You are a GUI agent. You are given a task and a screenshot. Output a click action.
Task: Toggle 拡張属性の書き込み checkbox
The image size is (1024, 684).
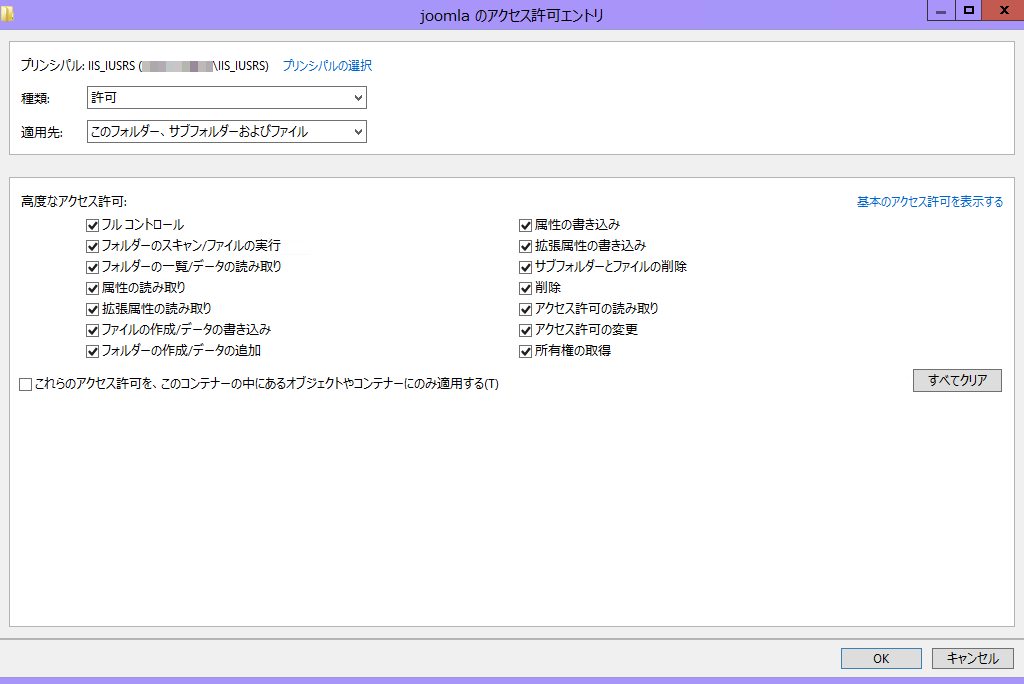525,246
